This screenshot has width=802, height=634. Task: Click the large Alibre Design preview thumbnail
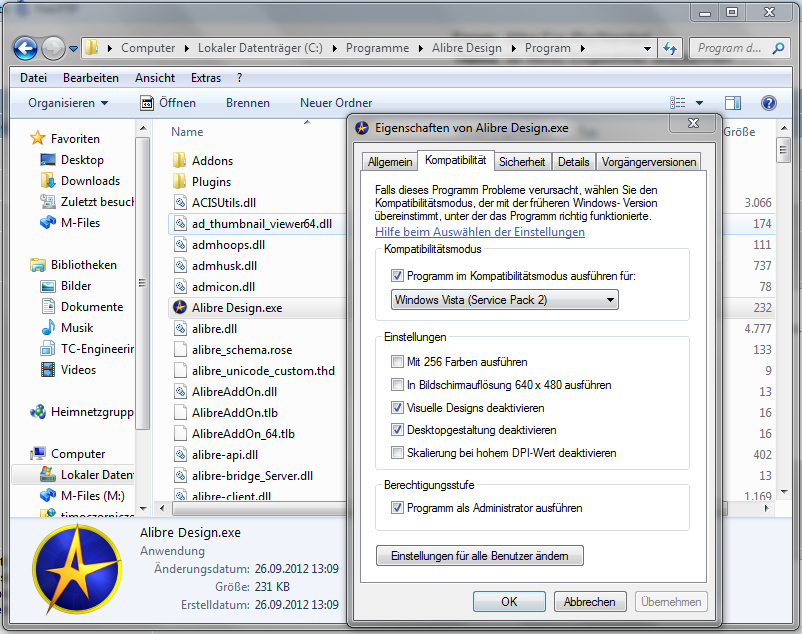coord(77,569)
